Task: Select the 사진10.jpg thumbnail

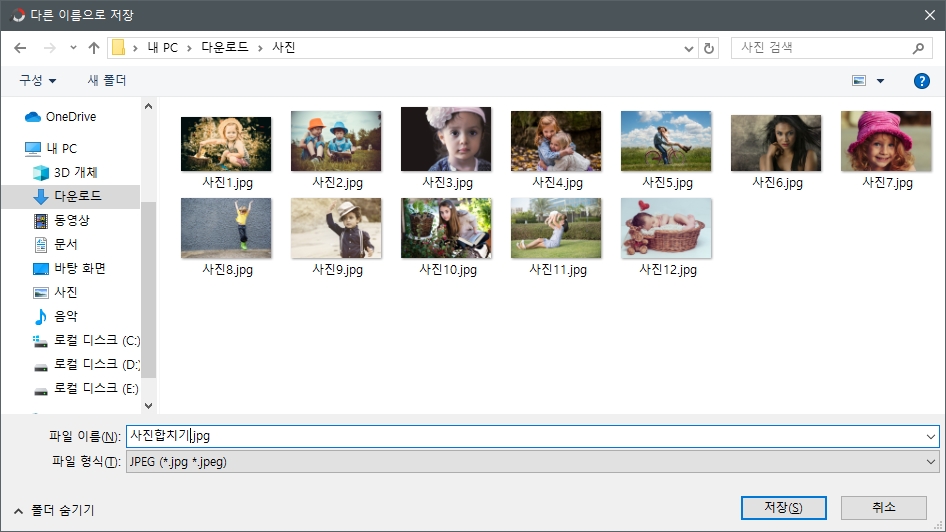Action: click(446, 228)
